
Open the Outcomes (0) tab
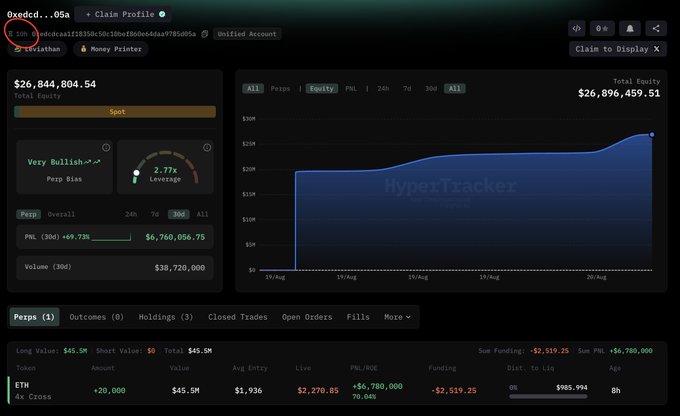pyautogui.click(x=96, y=317)
